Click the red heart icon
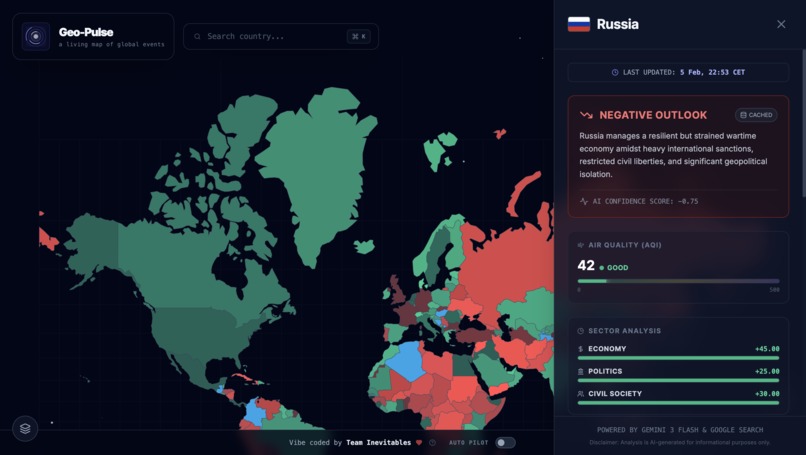 tap(419, 443)
